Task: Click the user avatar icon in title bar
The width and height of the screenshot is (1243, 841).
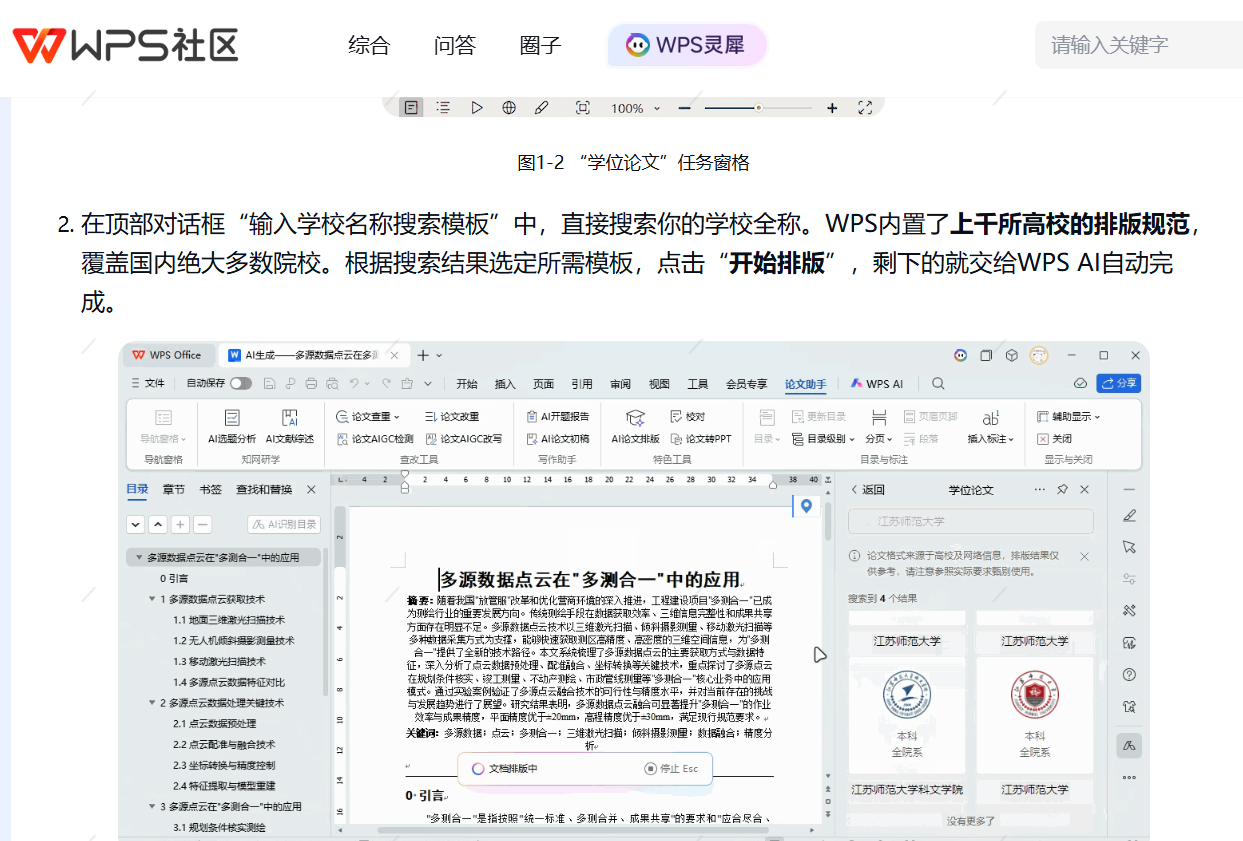Action: (1039, 355)
